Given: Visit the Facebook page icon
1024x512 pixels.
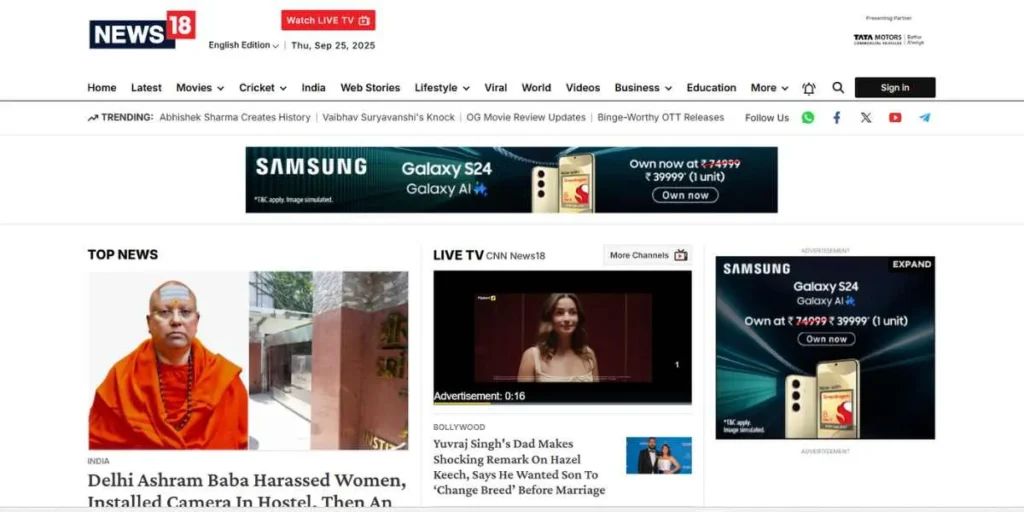Looking at the screenshot, I should (837, 117).
